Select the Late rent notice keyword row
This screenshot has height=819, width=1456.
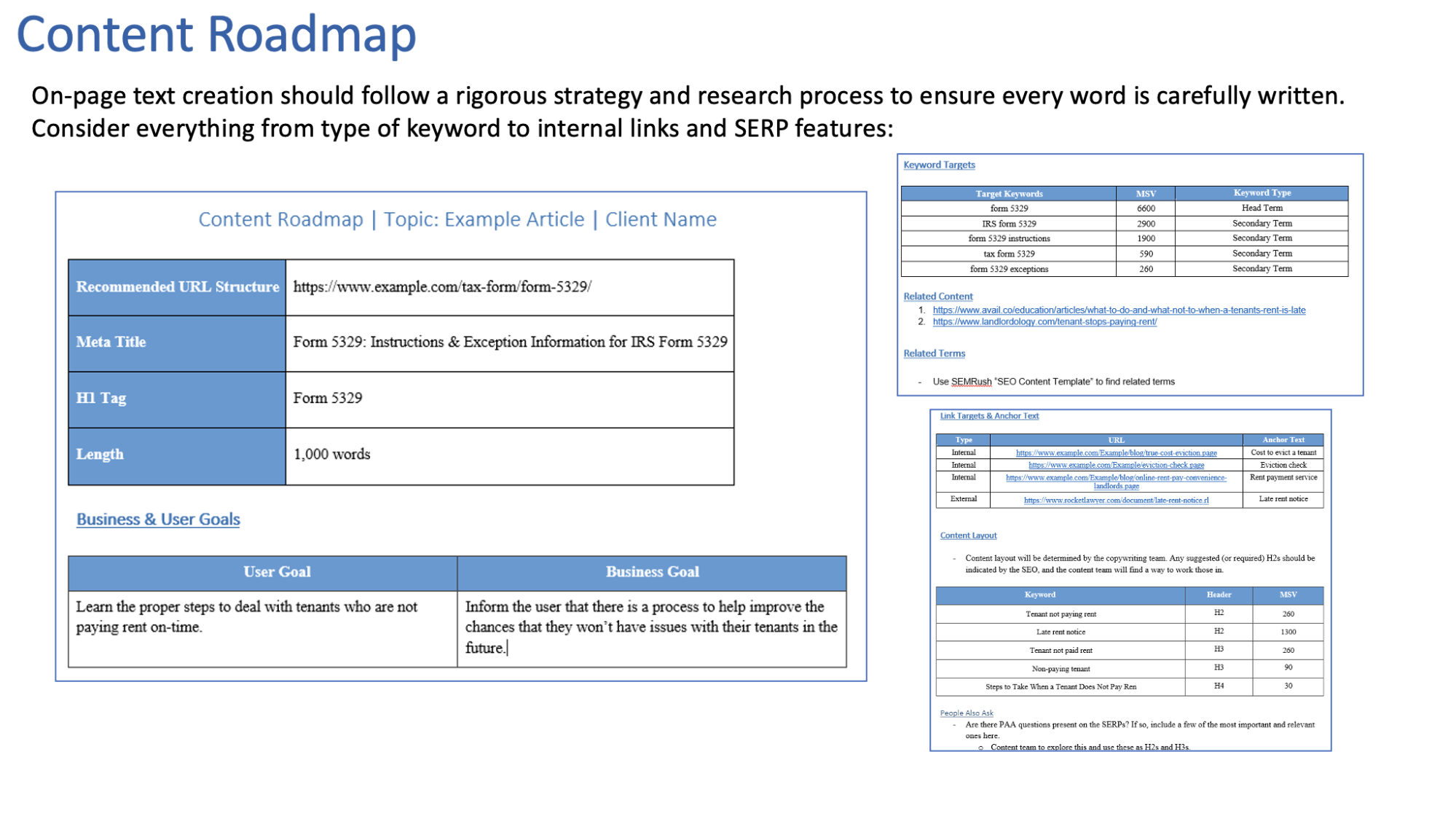pyautogui.click(x=1060, y=632)
